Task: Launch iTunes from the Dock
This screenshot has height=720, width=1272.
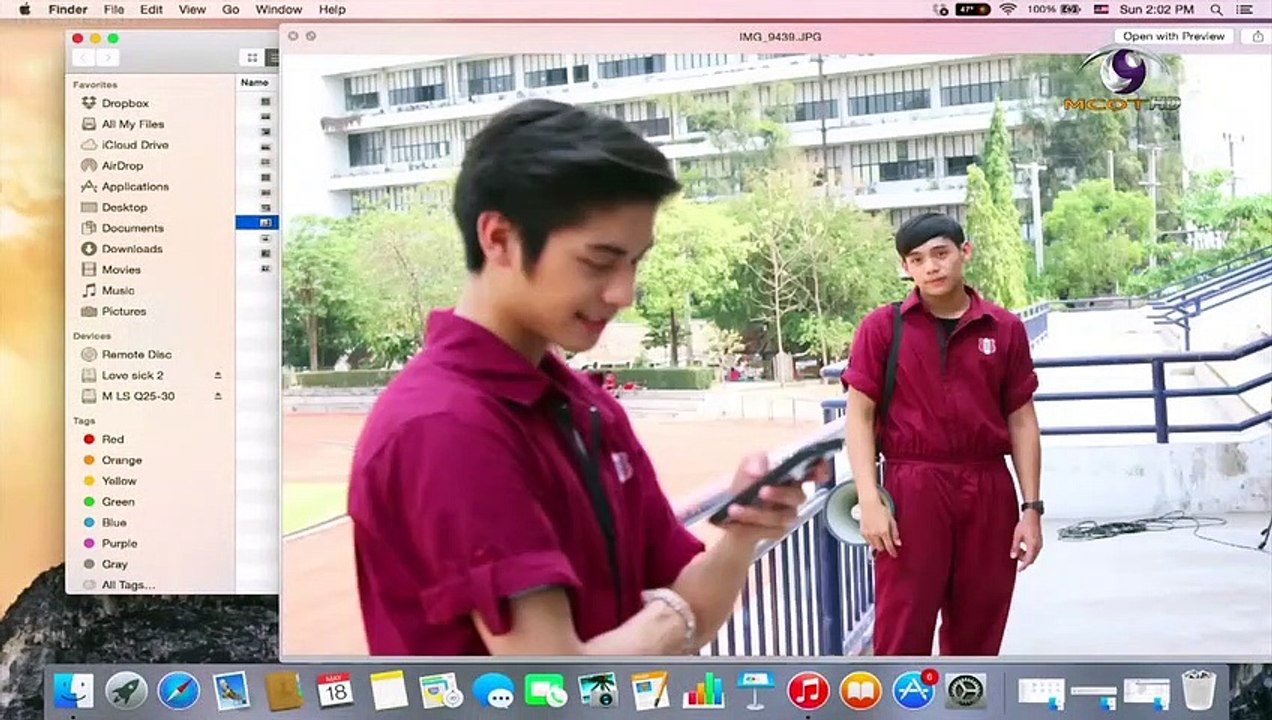Action: [808, 690]
